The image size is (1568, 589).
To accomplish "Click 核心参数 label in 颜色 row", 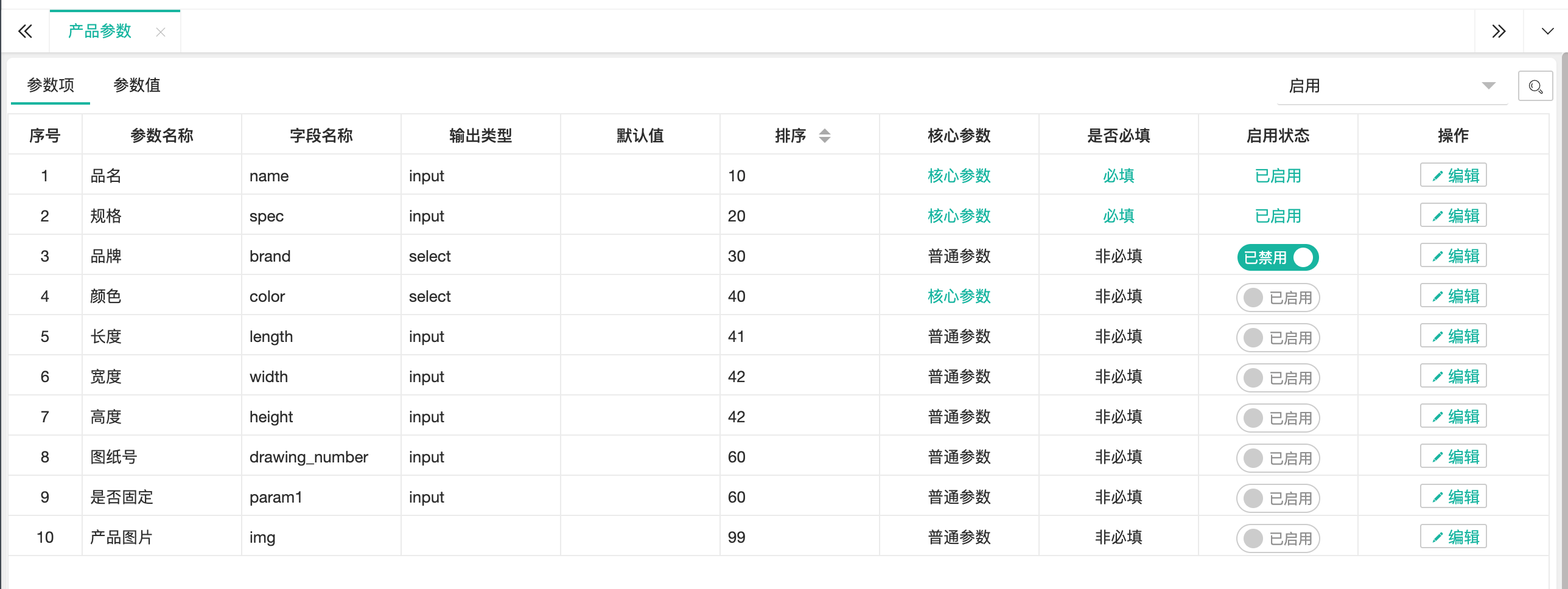I will [959, 296].
